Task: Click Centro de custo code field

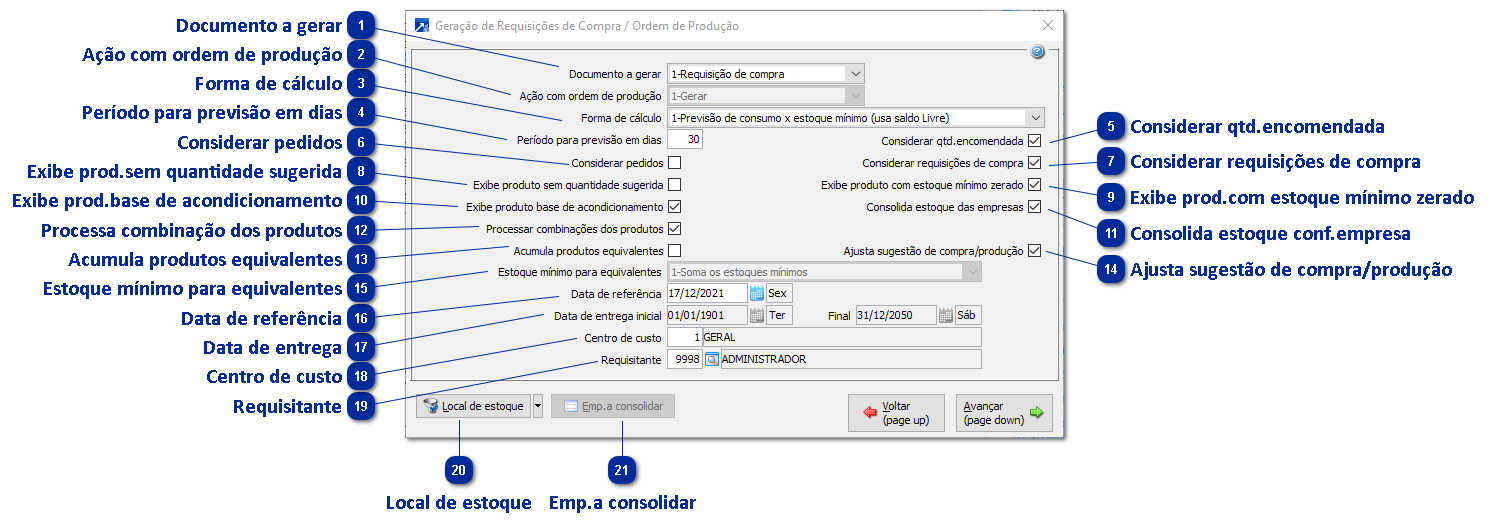Action: 685,338
